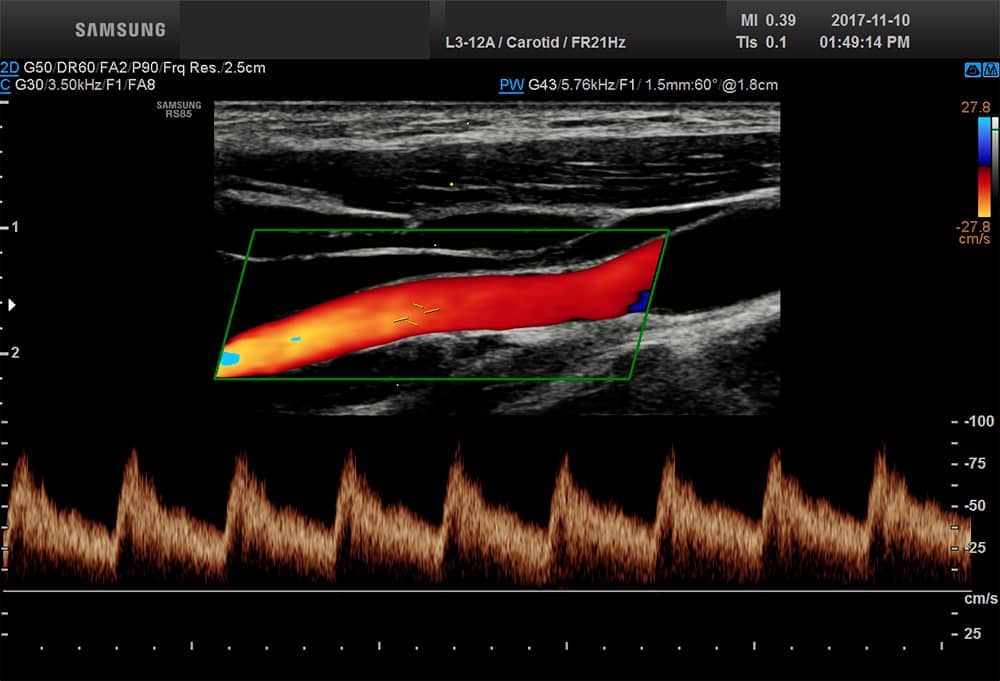Click the SAMSUNG RS85 watermark on image
The image size is (1000, 681).
(x=179, y=109)
